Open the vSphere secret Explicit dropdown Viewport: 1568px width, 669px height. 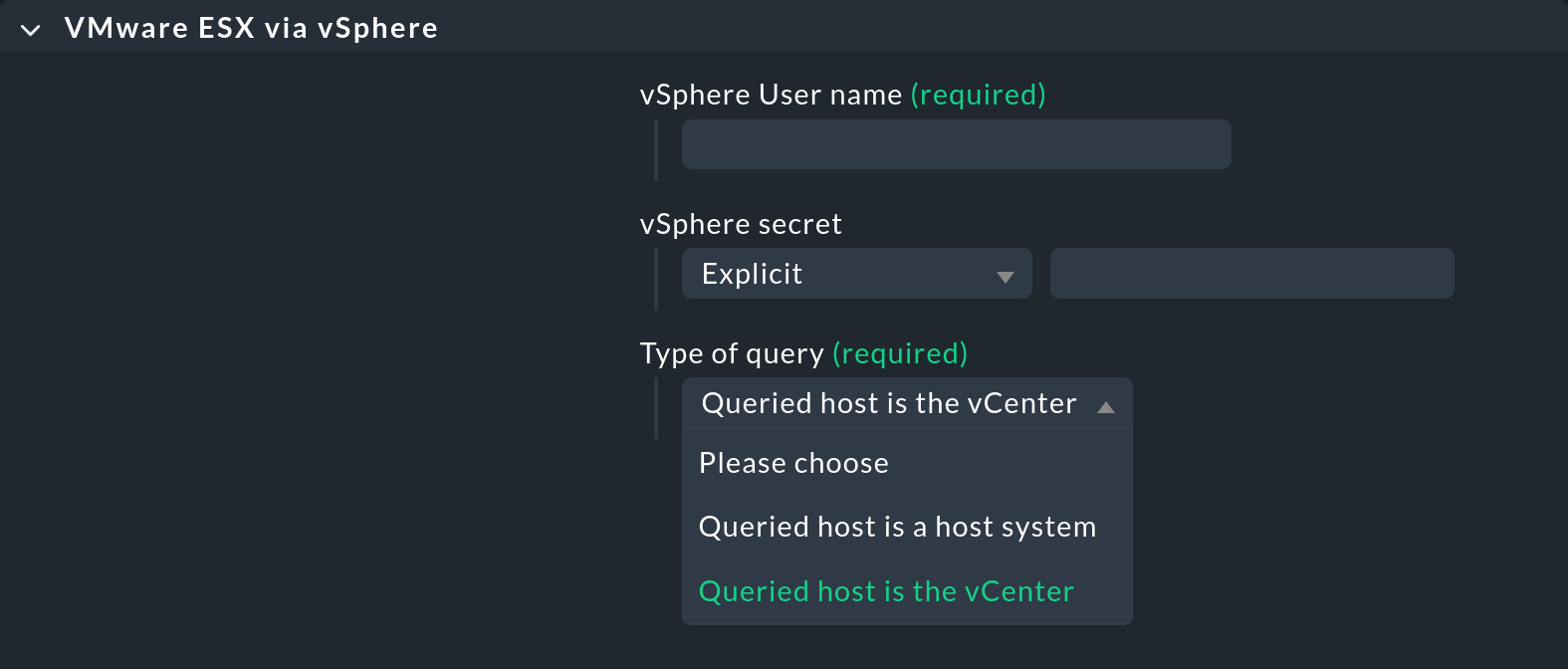pos(856,274)
